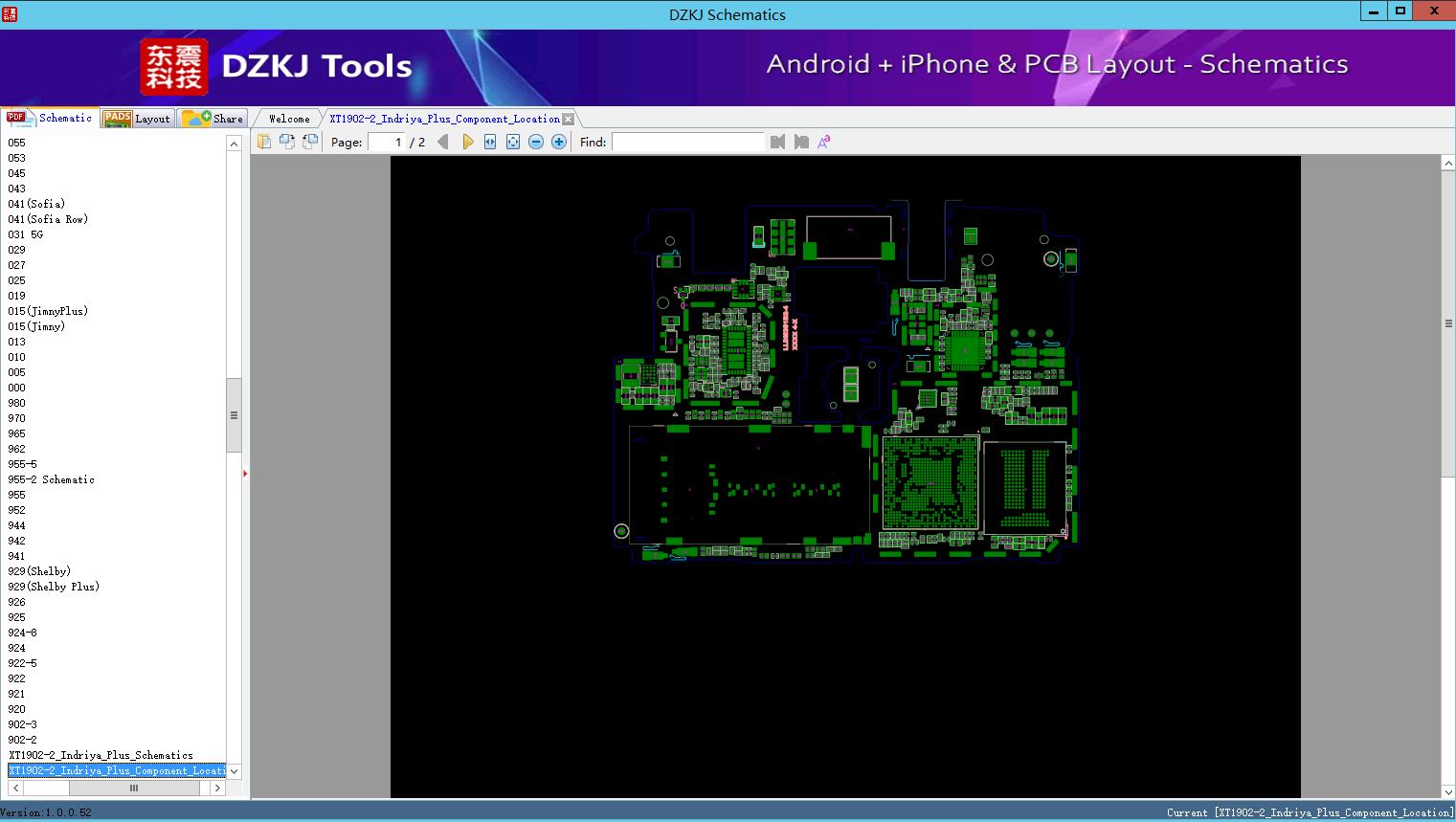Switch to the Layout tab
Screen dimensions: 1456x822
click(138, 119)
